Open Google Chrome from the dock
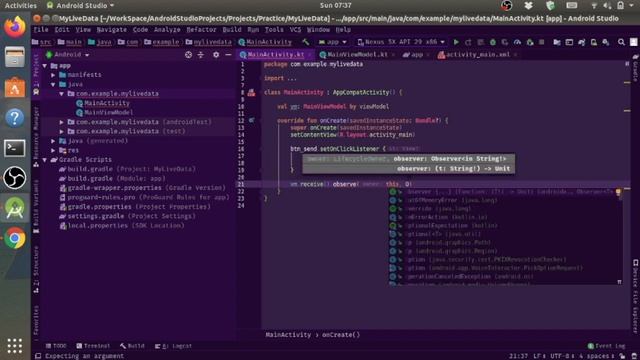The image size is (640, 360). coord(15,238)
